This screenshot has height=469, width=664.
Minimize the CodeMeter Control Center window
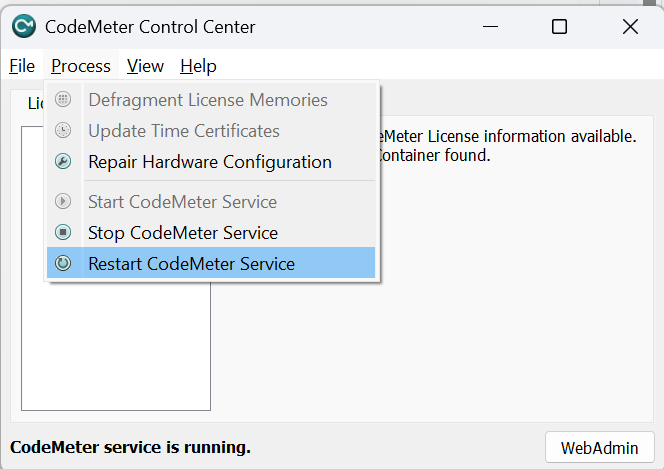point(490,27)
